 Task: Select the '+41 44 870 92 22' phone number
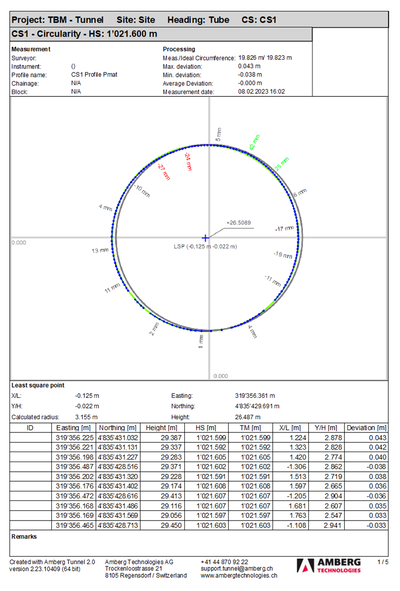224,562
